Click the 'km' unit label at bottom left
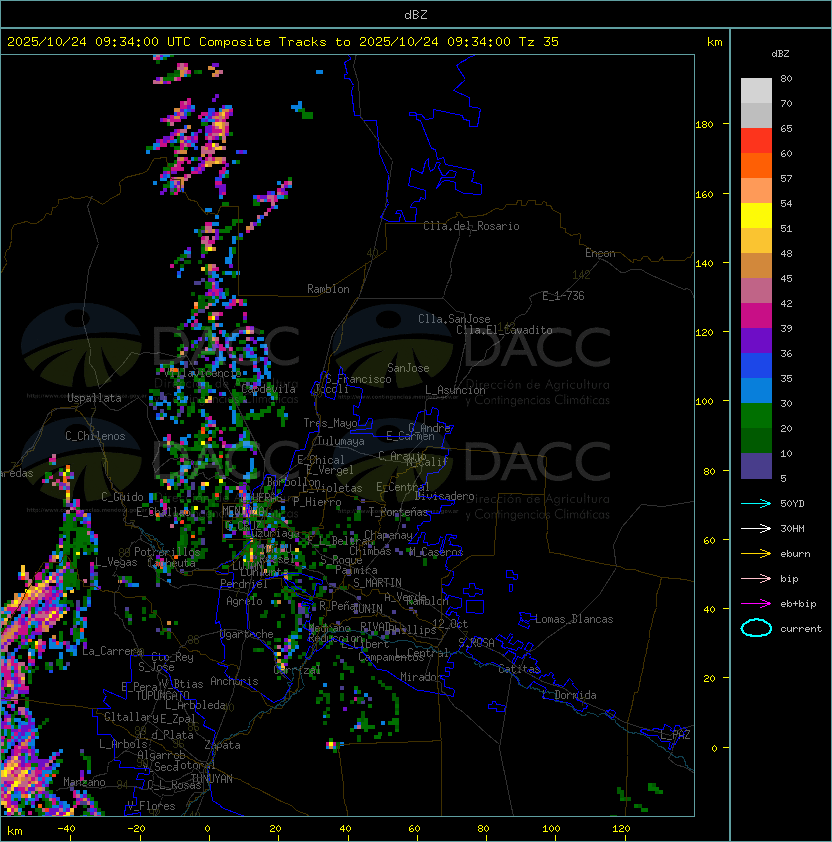Viewport: 832px width, 842px height. tap(15, 831)
